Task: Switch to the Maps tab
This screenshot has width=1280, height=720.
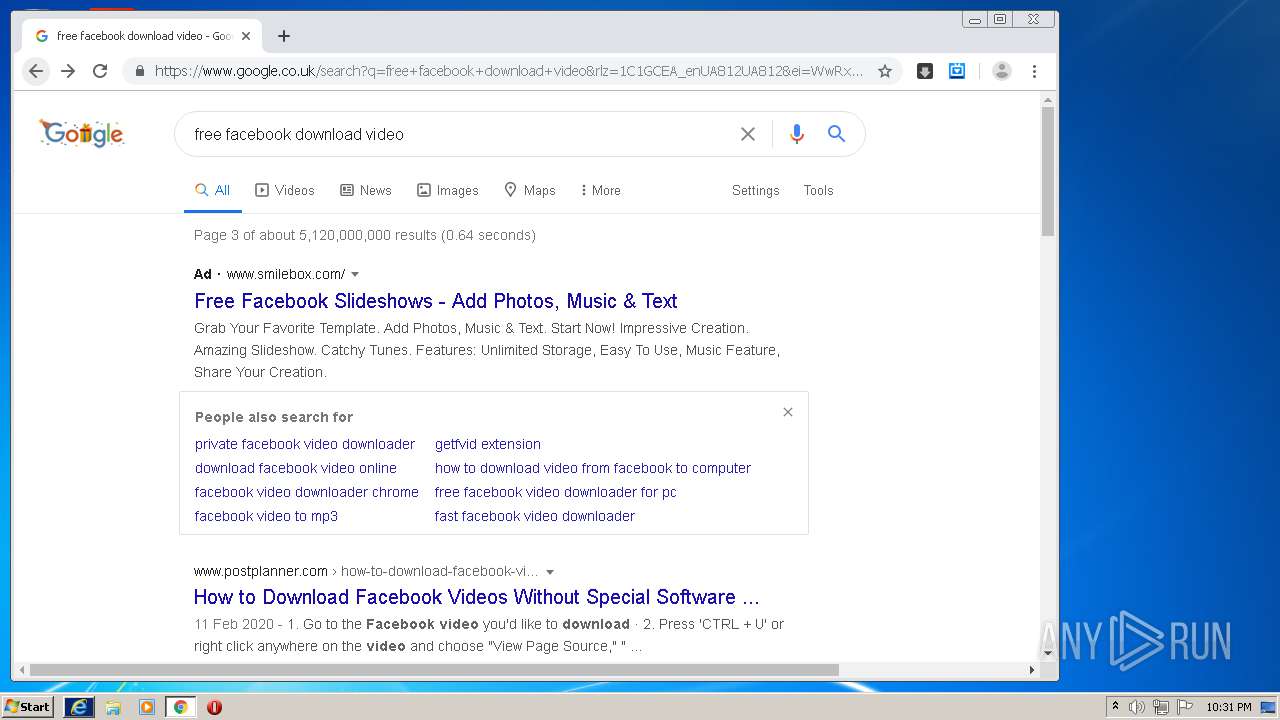Action: [530, 190]
